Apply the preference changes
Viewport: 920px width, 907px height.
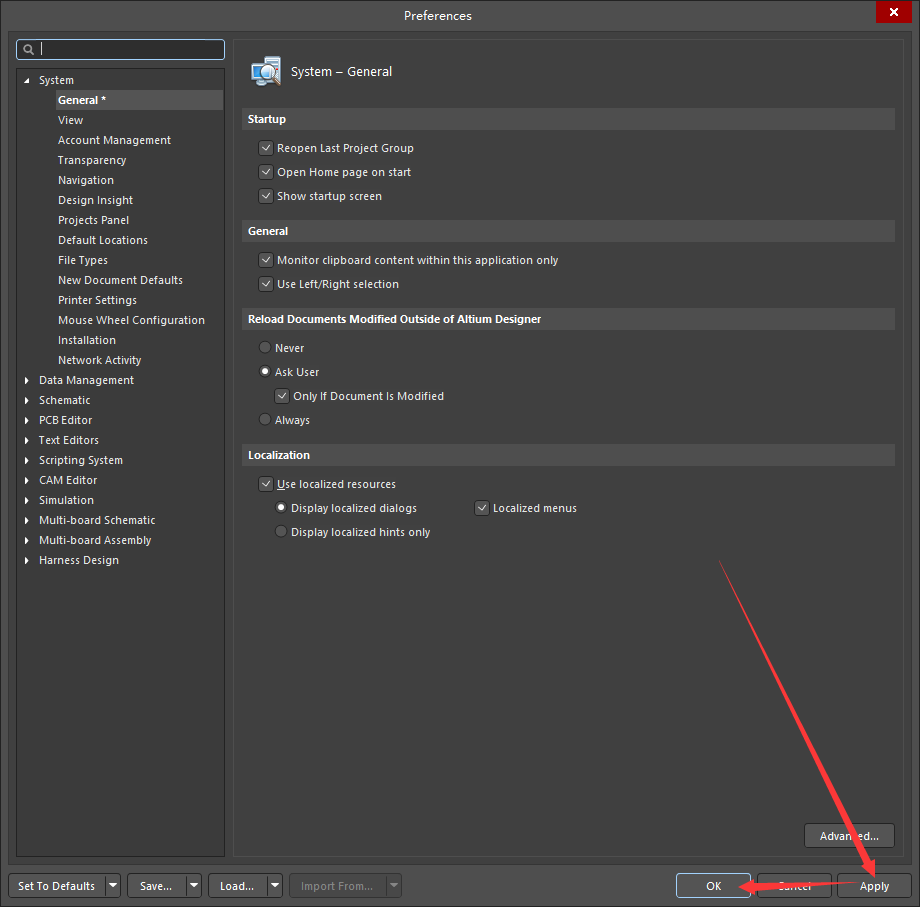874,885
